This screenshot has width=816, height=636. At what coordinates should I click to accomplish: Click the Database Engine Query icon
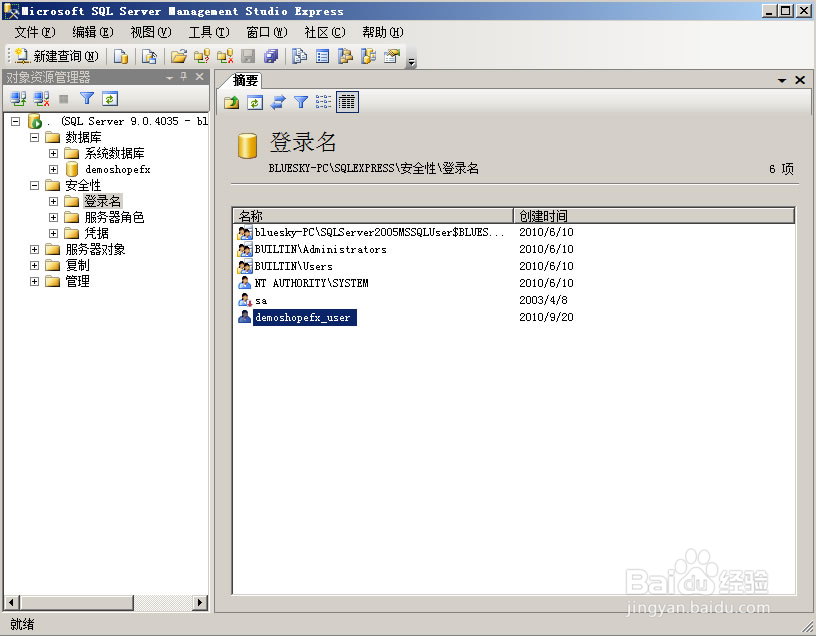coord(121,56)
